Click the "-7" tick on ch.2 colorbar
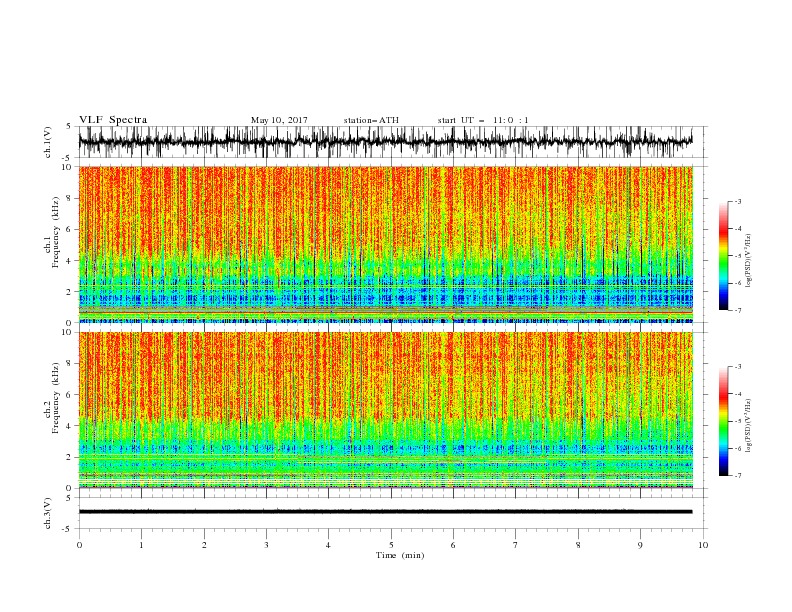Image resolution: width=792 pixels, height=612 pixels. (x=737, y=476)
